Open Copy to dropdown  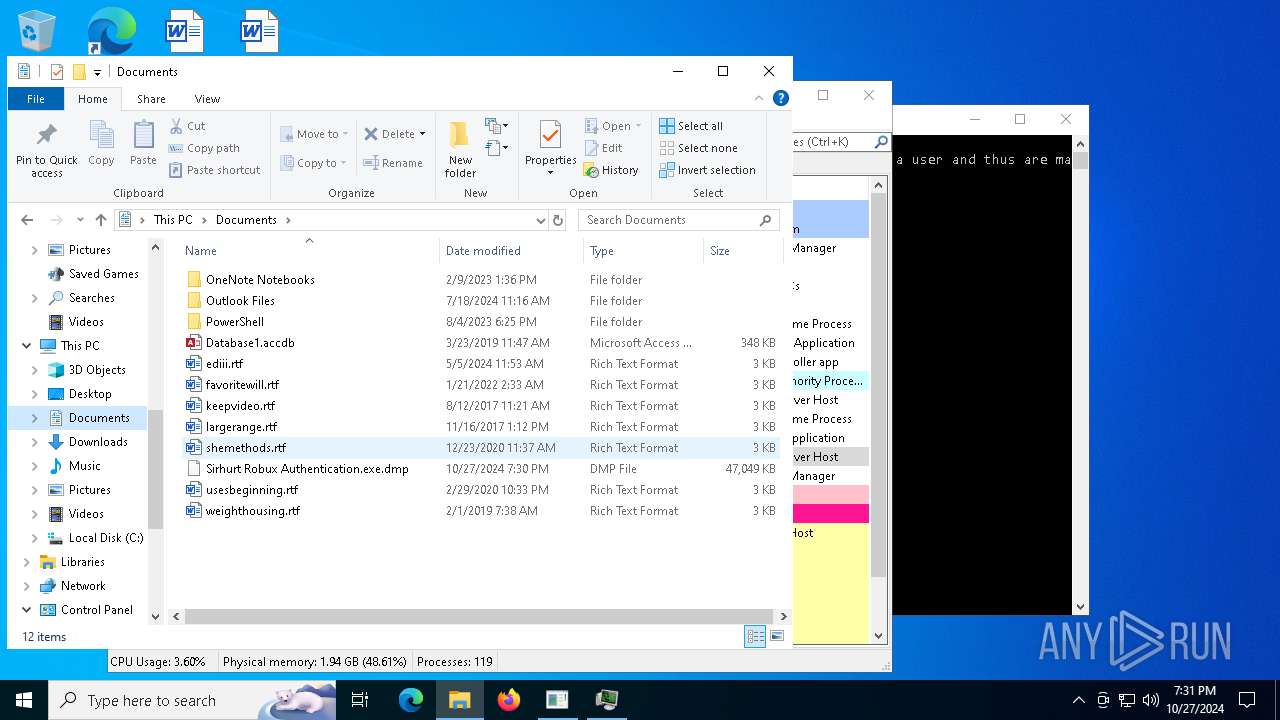[313, 163]
